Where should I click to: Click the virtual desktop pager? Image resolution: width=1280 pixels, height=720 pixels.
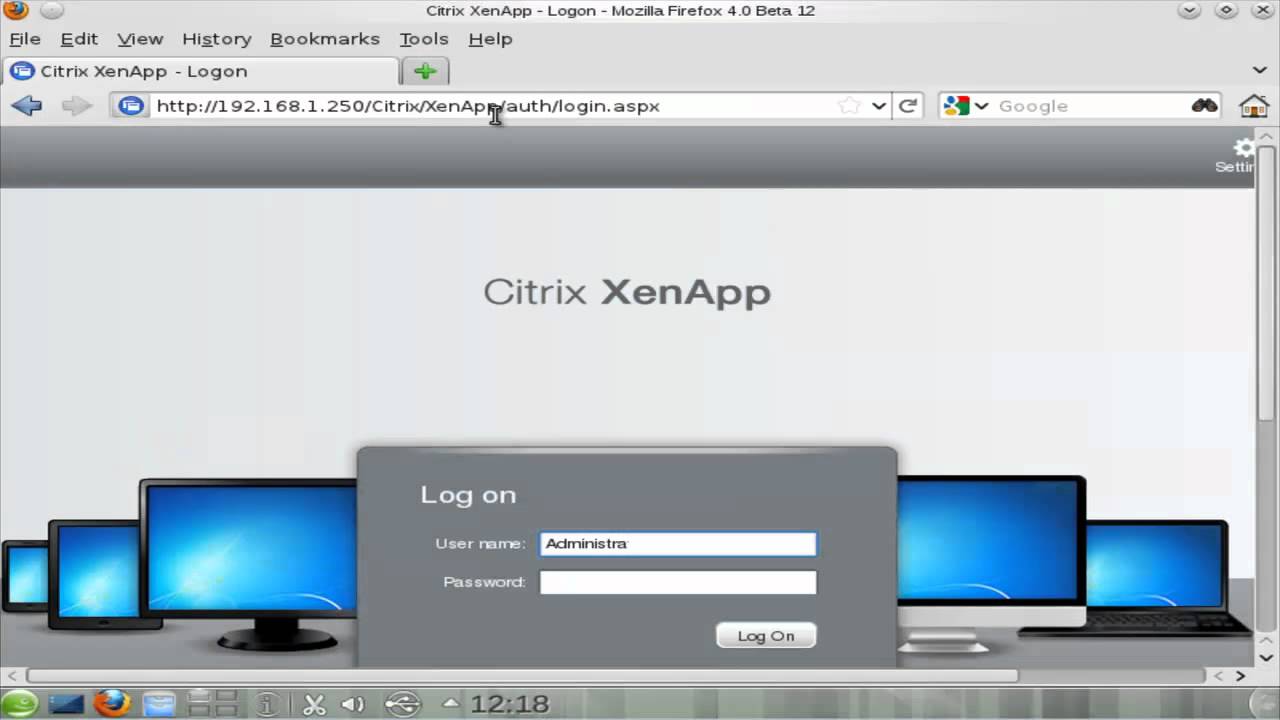tap(212, 704)
